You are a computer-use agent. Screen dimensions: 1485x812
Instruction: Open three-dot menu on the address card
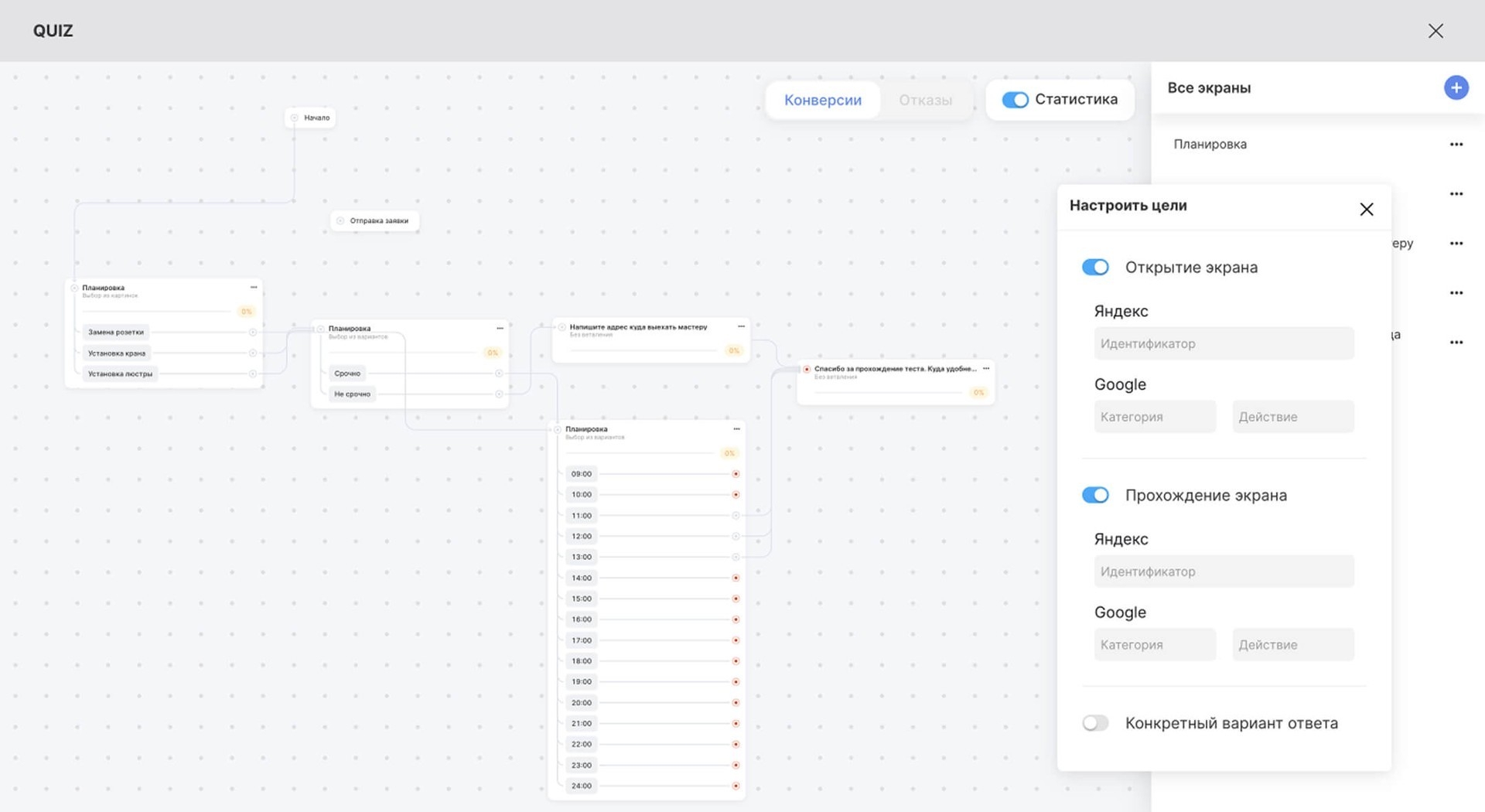point(741,327)
